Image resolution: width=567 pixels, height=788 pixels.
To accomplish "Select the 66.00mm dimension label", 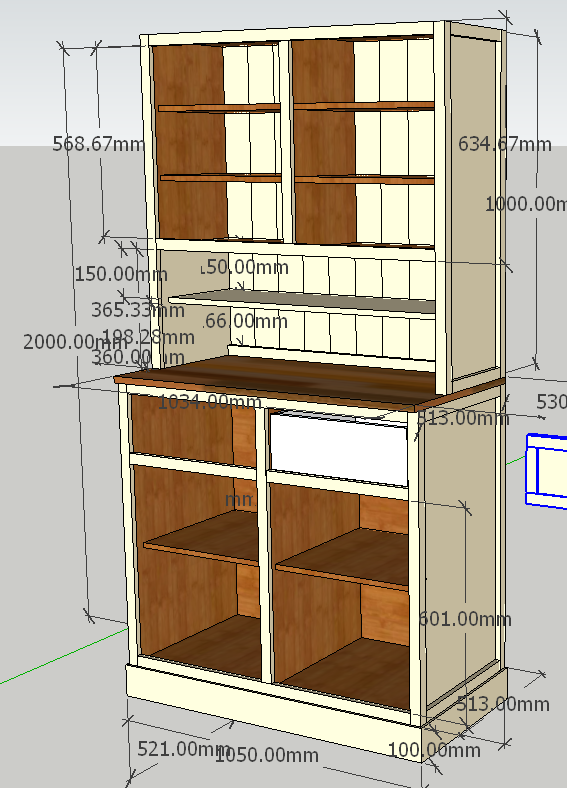I will [247, 321].
